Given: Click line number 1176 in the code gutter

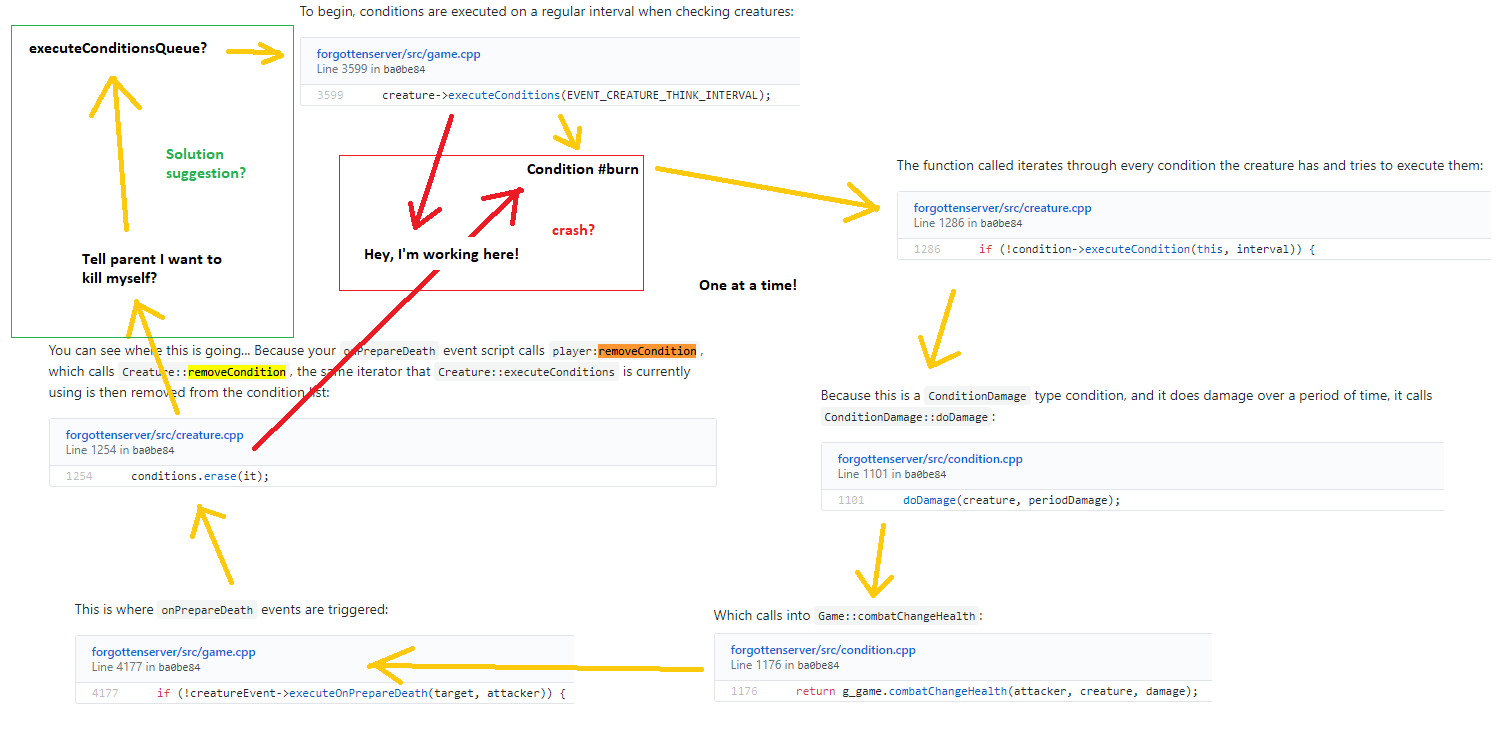Looking at the screenshot, I should tap(744, 691).
